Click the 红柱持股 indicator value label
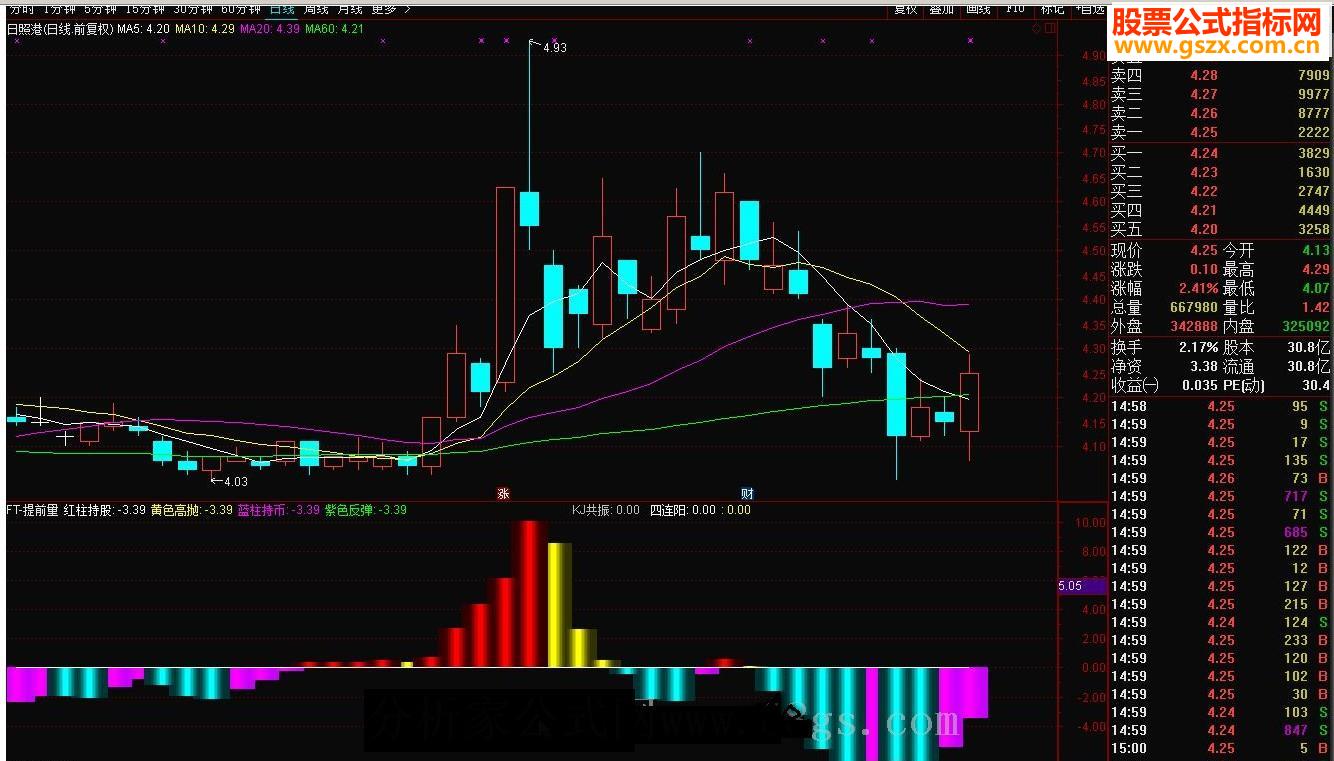 (104, 510)
